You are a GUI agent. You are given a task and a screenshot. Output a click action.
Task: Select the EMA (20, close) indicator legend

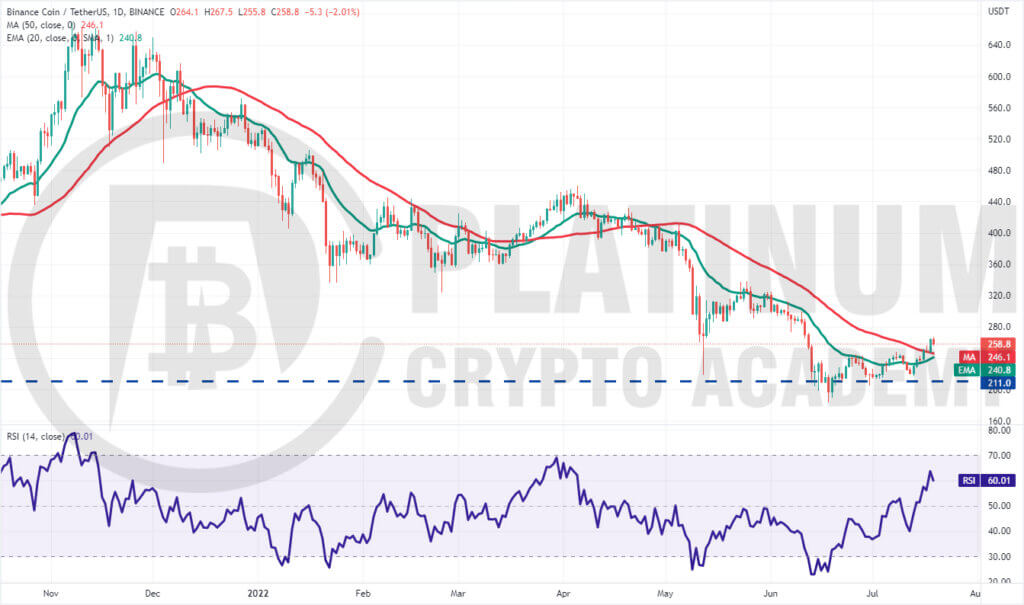[x=60, y=38]
